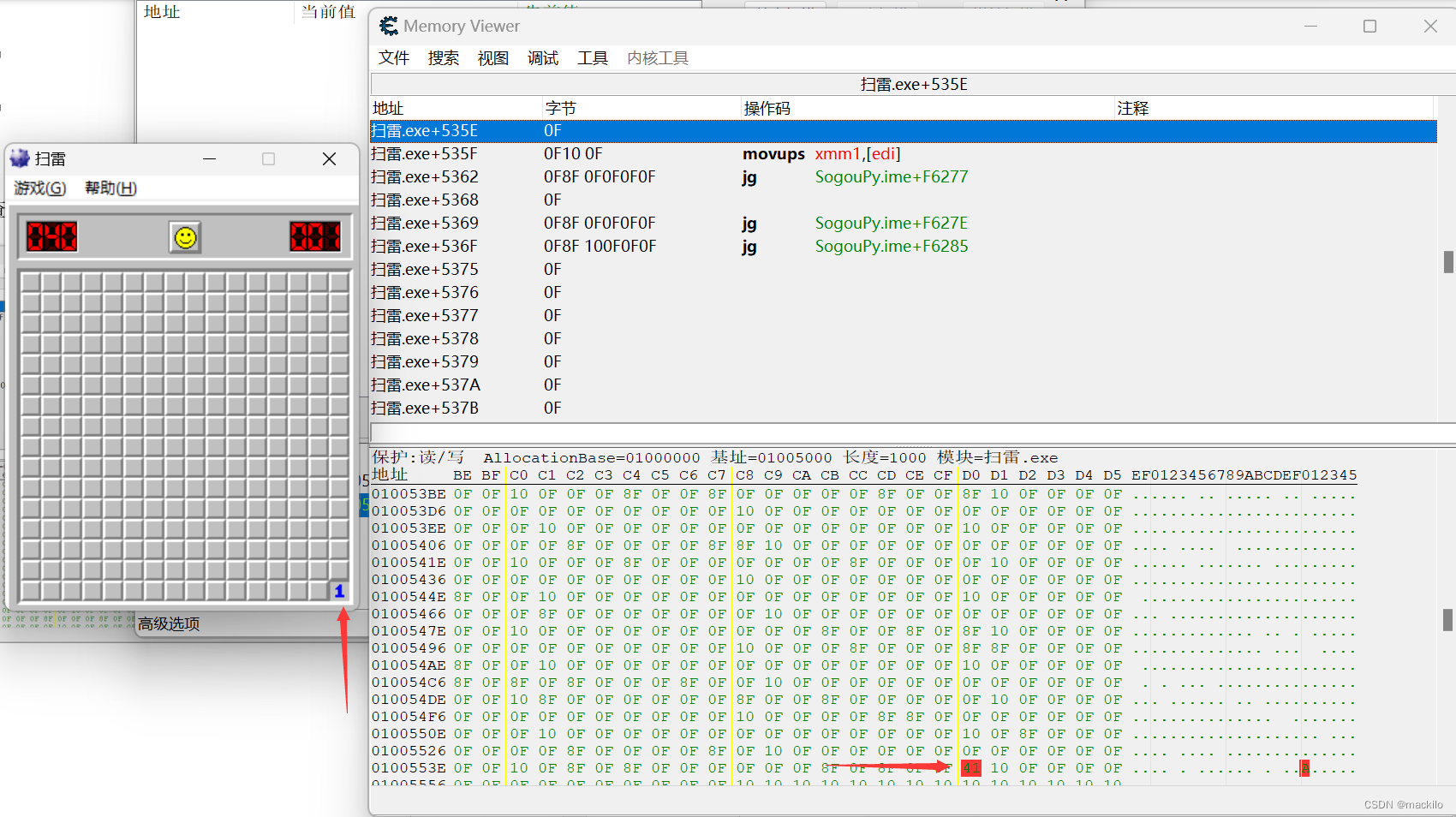This screenshot has width=1456, height=817.
Task: Click hex row address 0100553E
Action: click(409, 768)
